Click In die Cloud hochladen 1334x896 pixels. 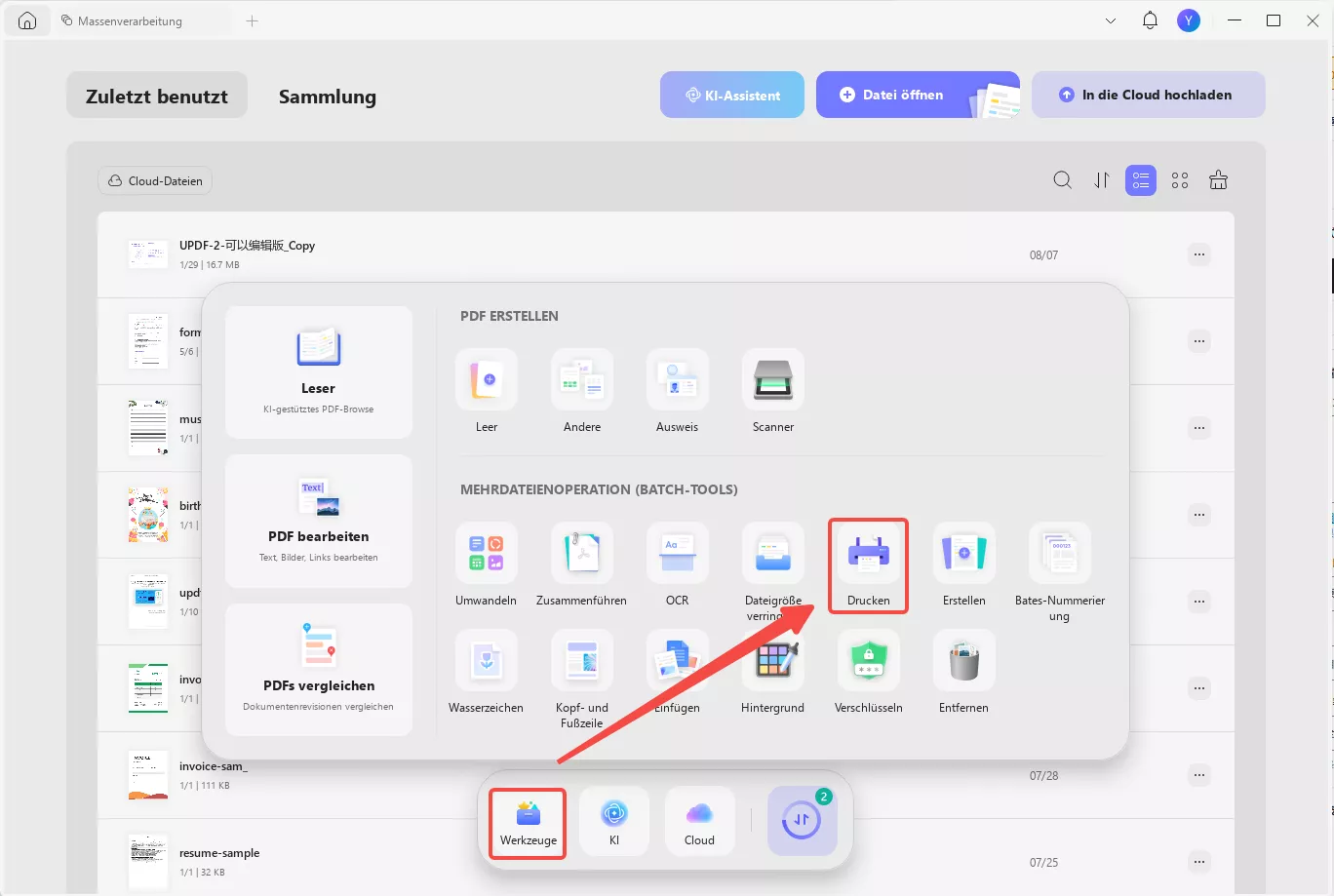point(1149,95)
